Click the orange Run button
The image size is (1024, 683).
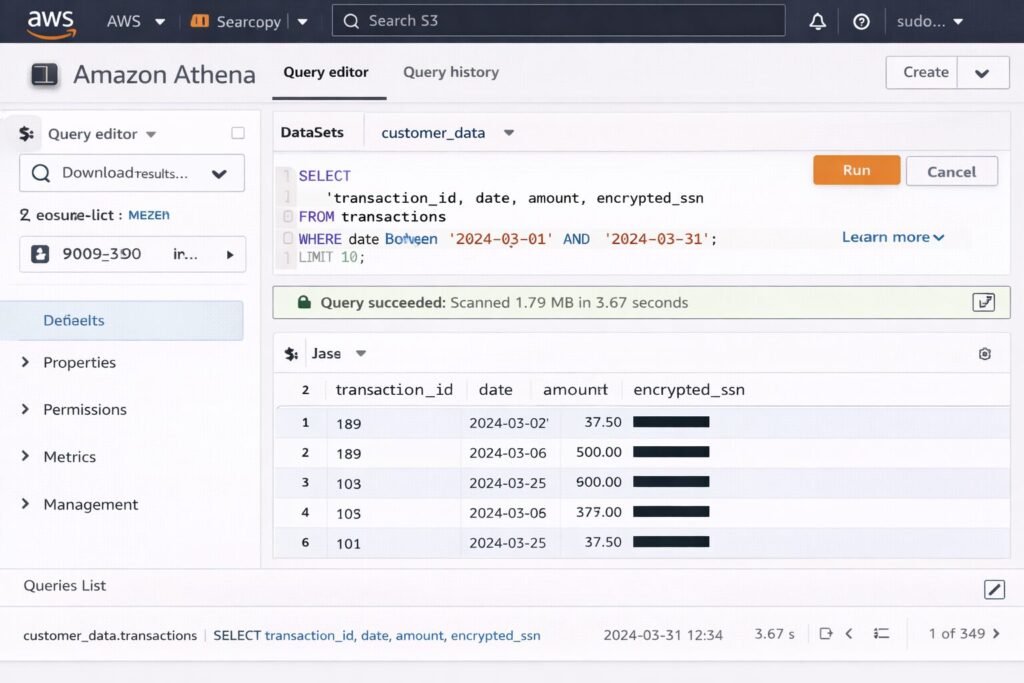pyautogui.click(x=856, y=170)
